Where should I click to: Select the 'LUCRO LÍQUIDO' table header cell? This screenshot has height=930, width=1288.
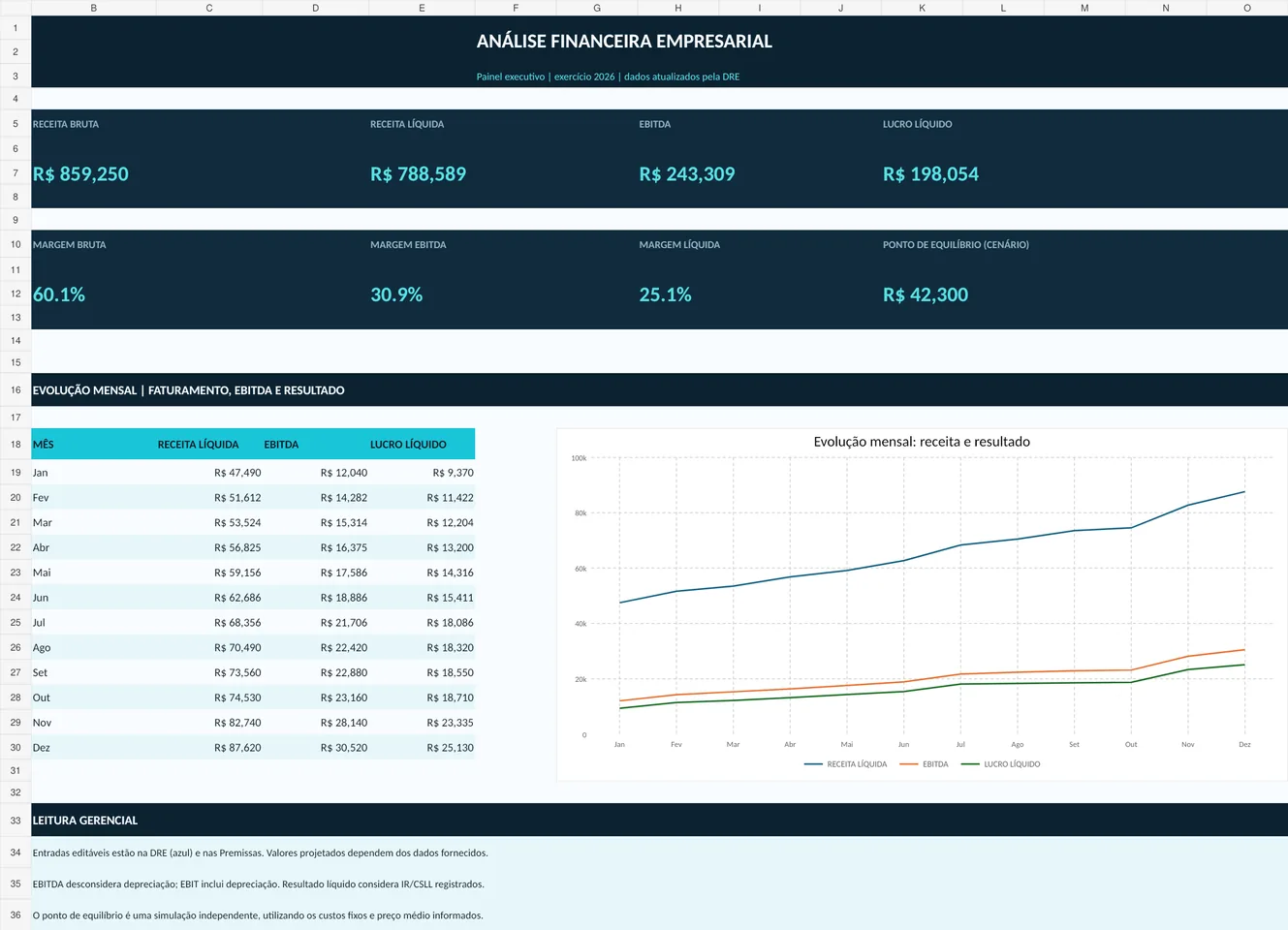(422, 444)
